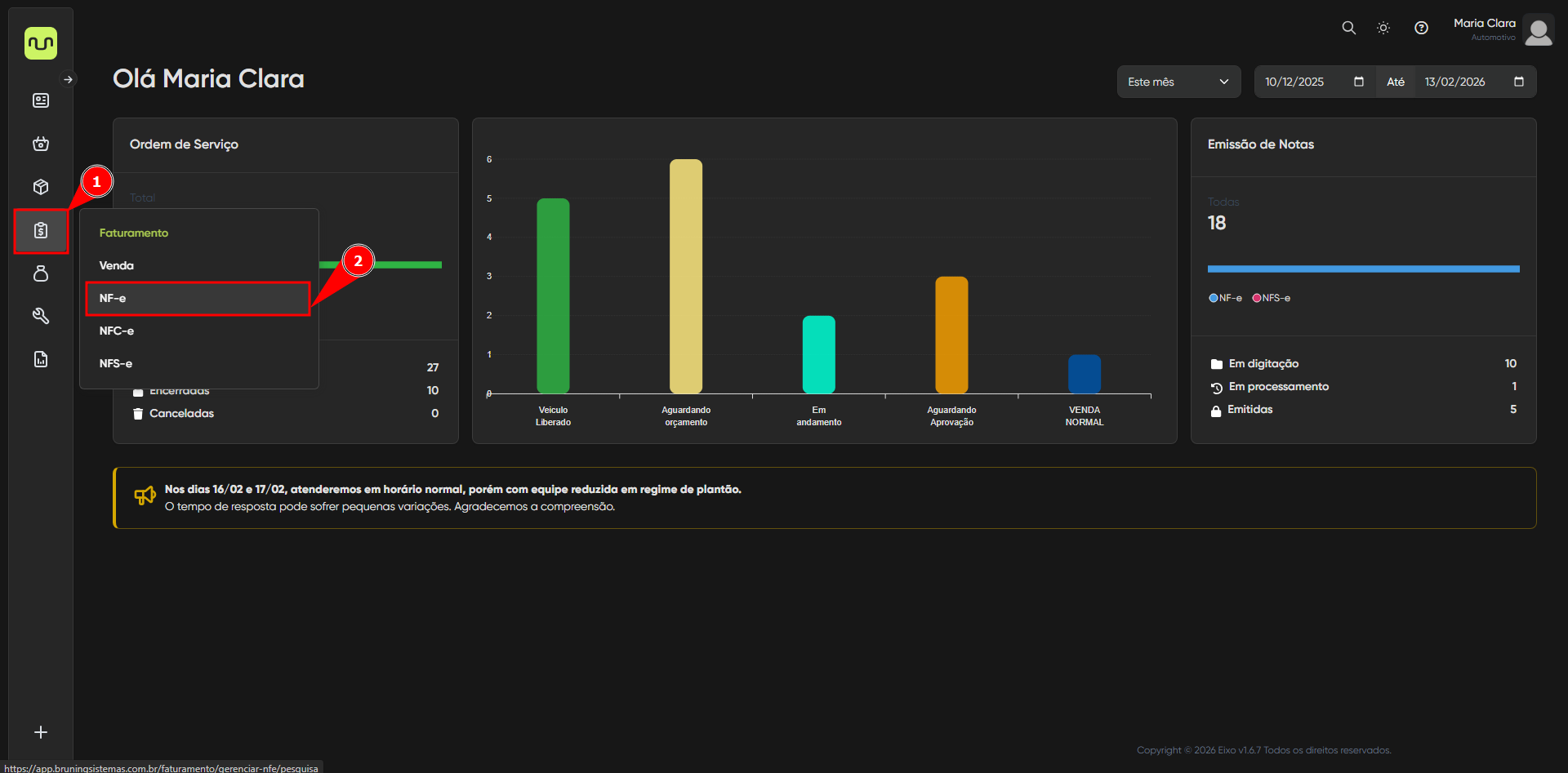Screen dimensions: 1568x773
Task: Open the Faturamento sidebar icon
Action: 41,231
